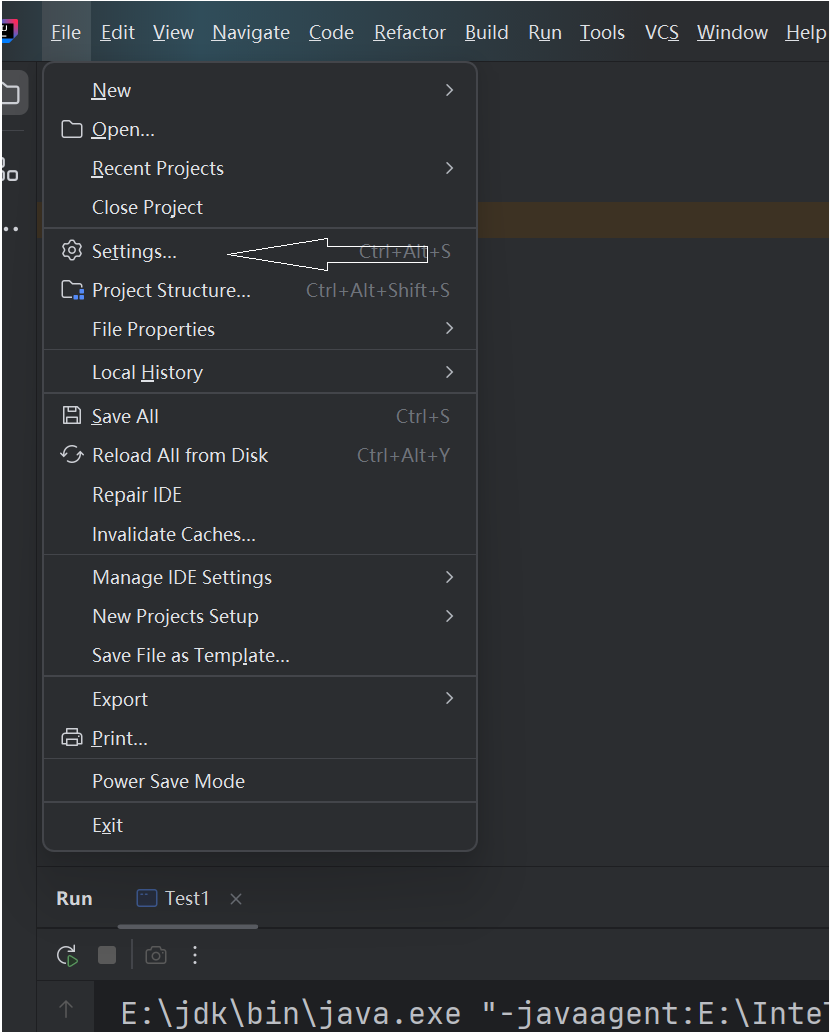Click the camera thread dump icon

point(155,955)
